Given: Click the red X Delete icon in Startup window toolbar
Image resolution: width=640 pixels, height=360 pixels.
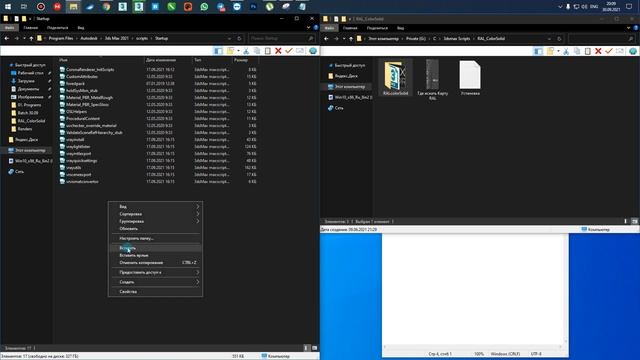Looking at the screenshot, I should pyautogui.click(x=278, y=51).
